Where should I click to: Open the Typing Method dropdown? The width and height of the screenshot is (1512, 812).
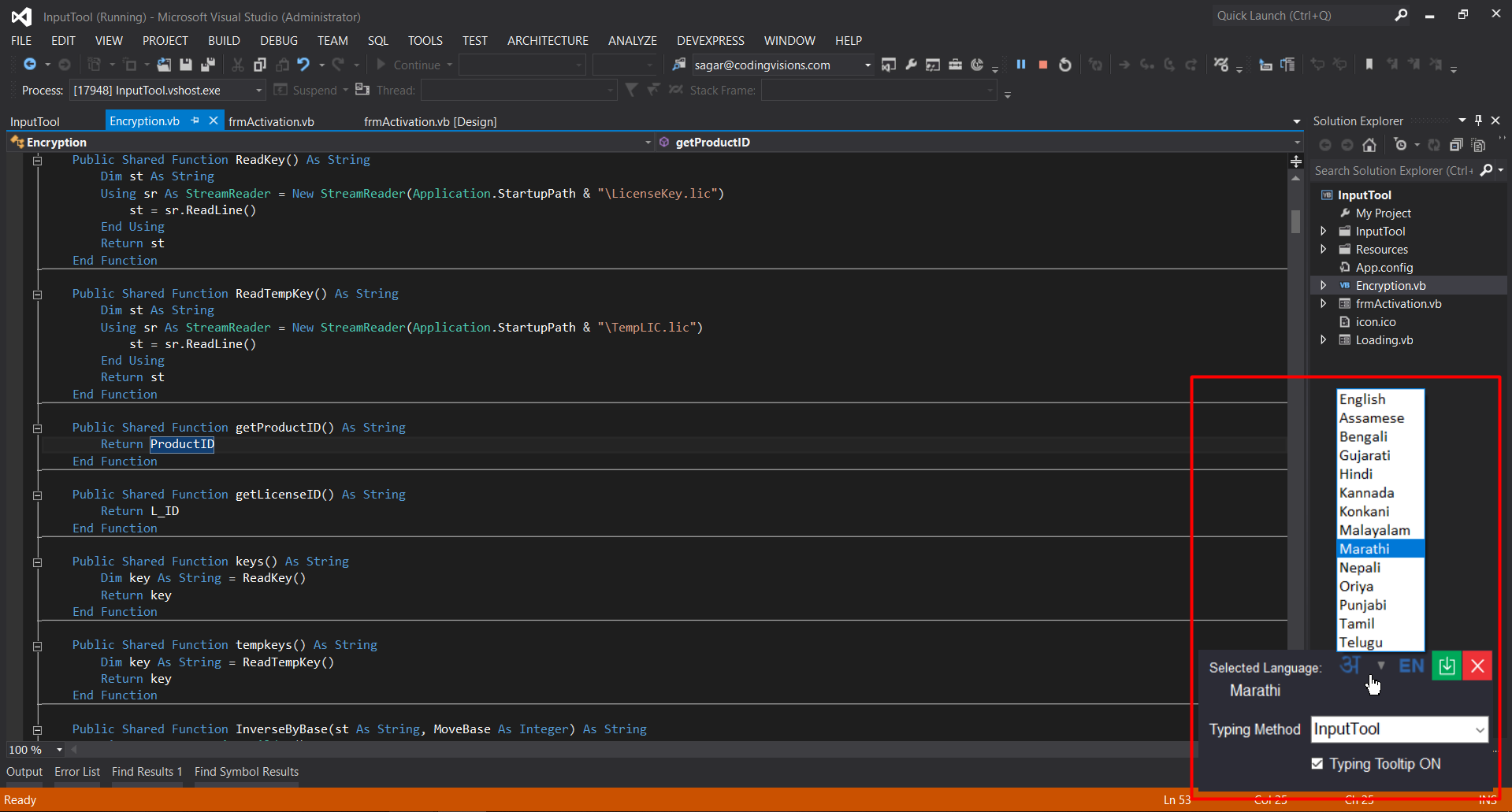pyautogui.click(x=1480, y=730)
